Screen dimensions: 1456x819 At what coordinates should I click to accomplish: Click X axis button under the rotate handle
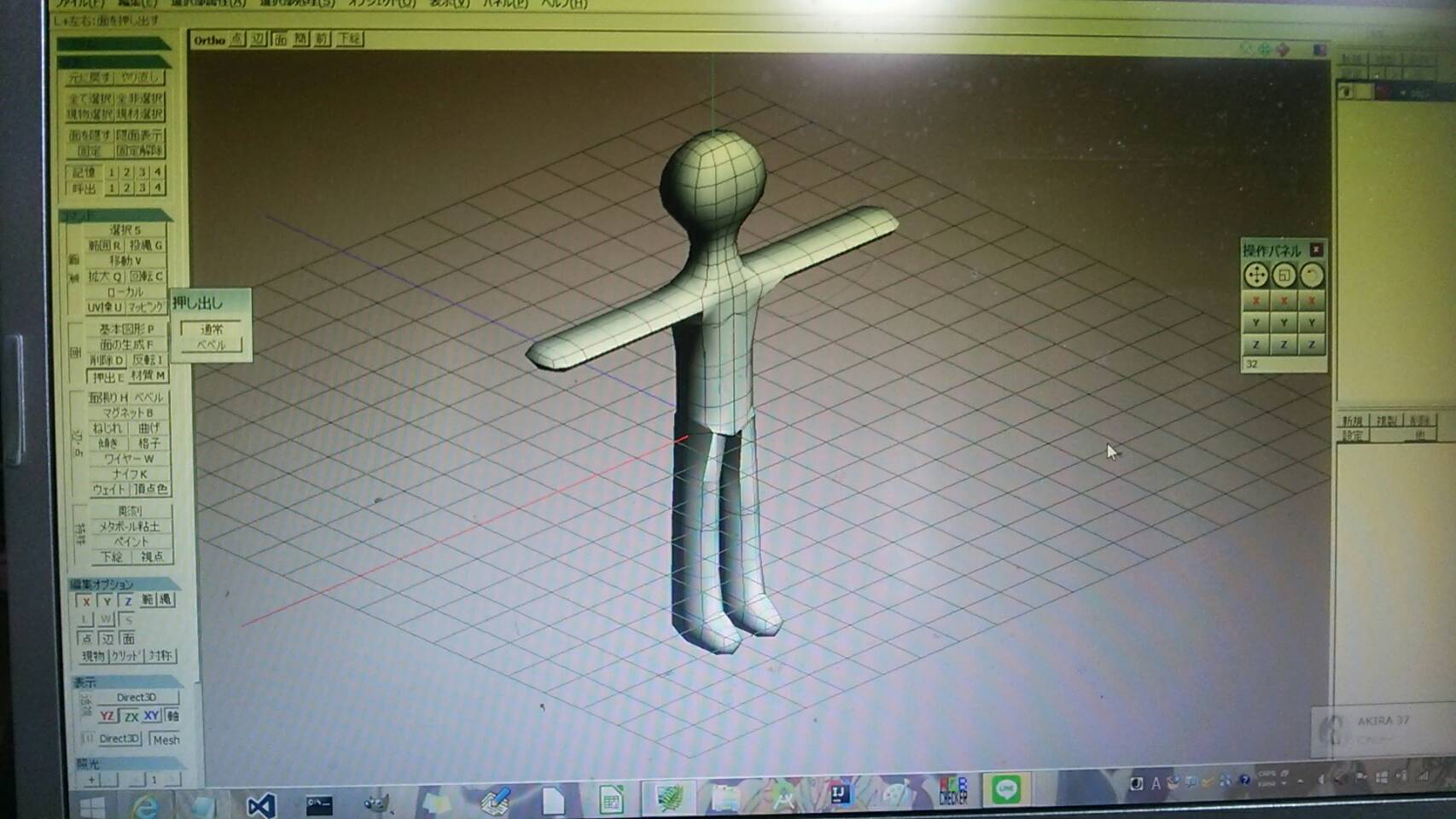click(x=1312, y=301)
